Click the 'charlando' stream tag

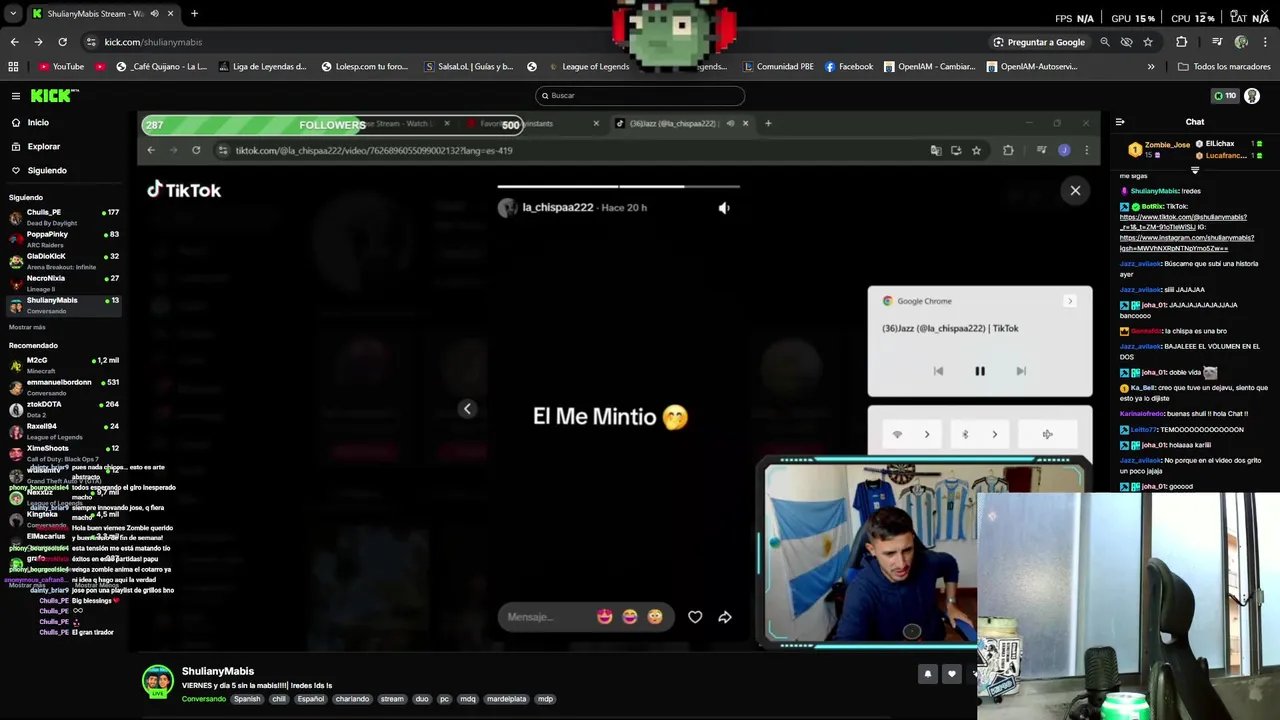click(x=352, y=699)
